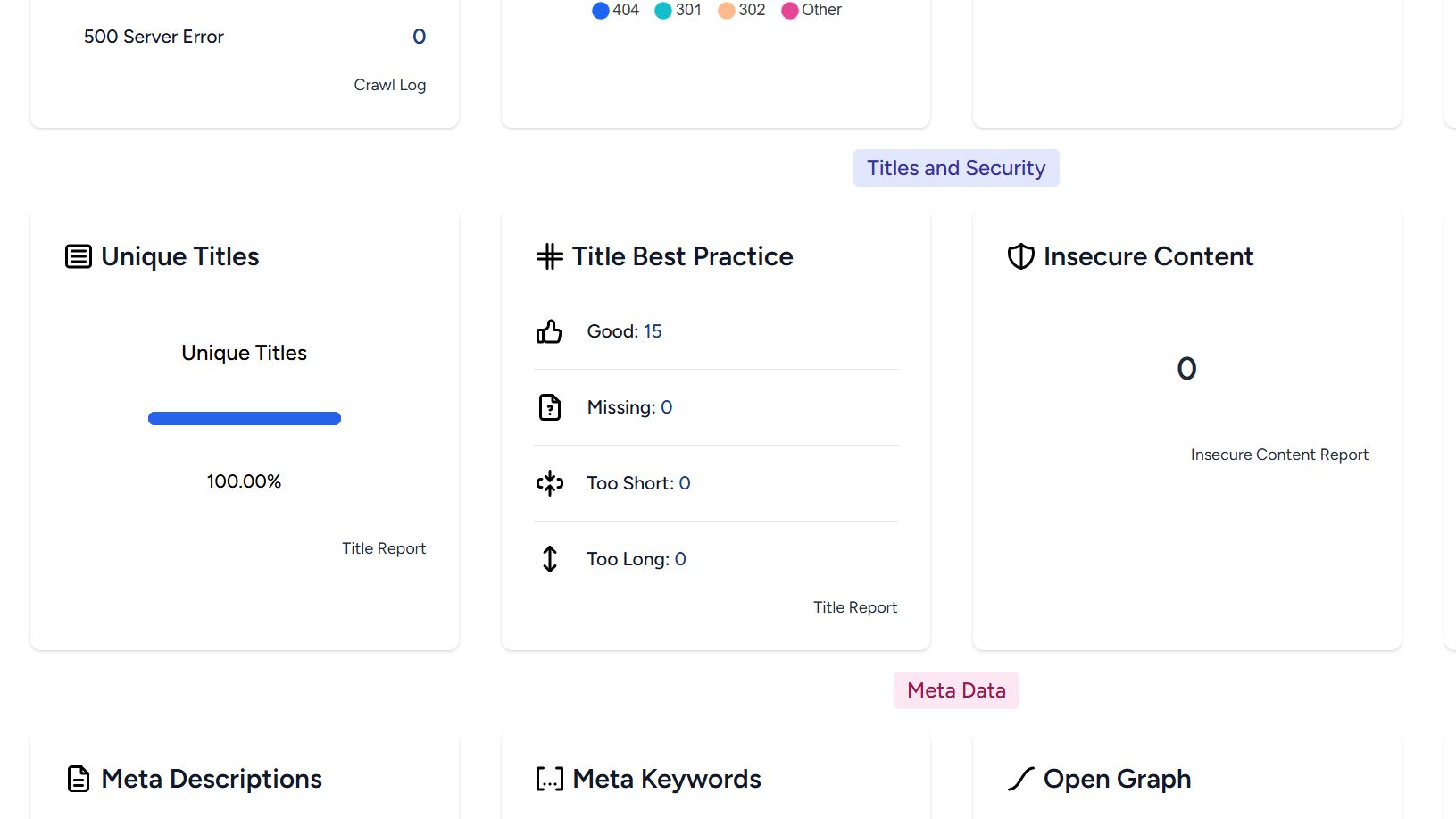Image resolution: width=1456 pixels, height=819 pixels.
Task: Click the Unique Titles list icon
Action: coord(79,257)
